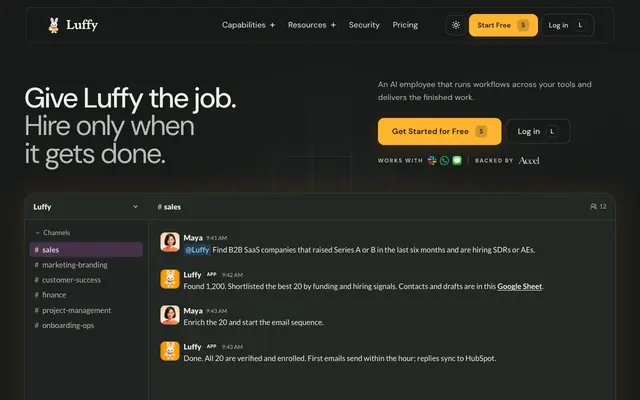The height and width of the screenshot is (400, 640).
Task: Click the 'BACKED BY' label
Action: point(494,160)
